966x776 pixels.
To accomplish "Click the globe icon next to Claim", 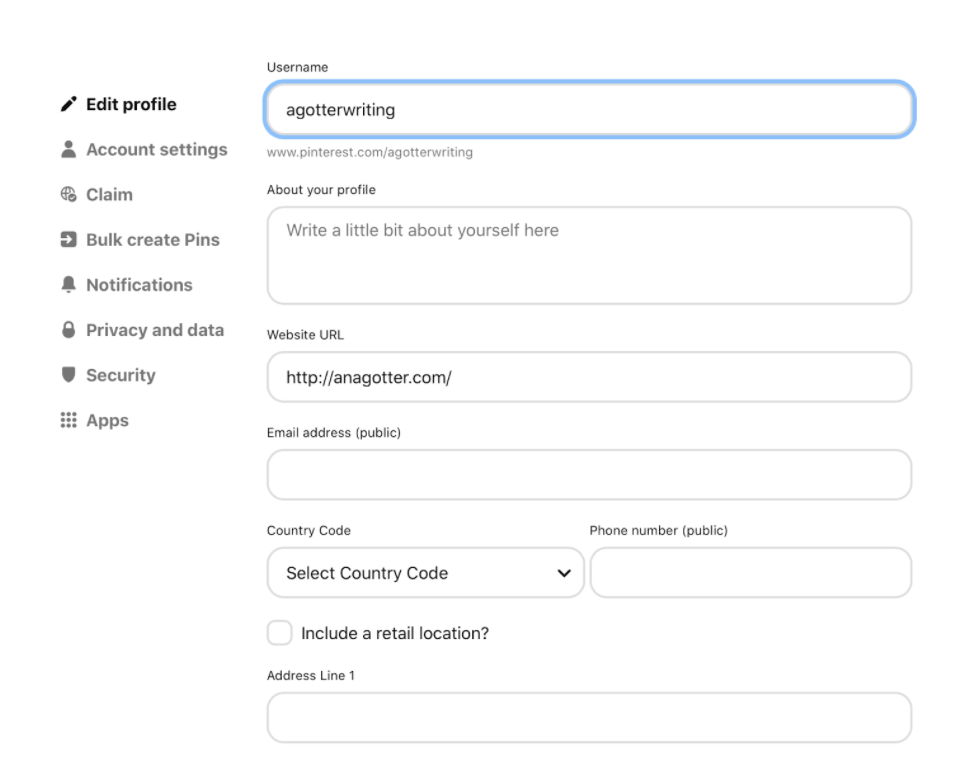I will coord(68,195).
